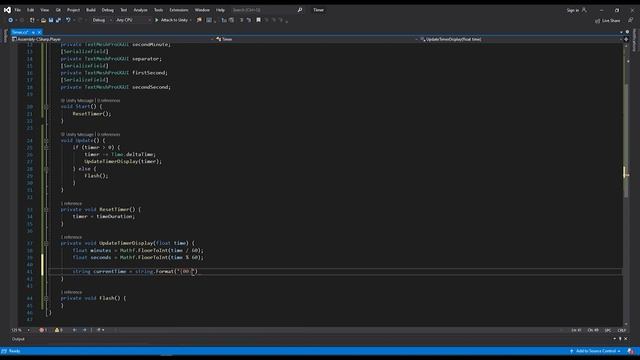Click the SPC indentation indicator
640x360 pixels.
point(608,330)
